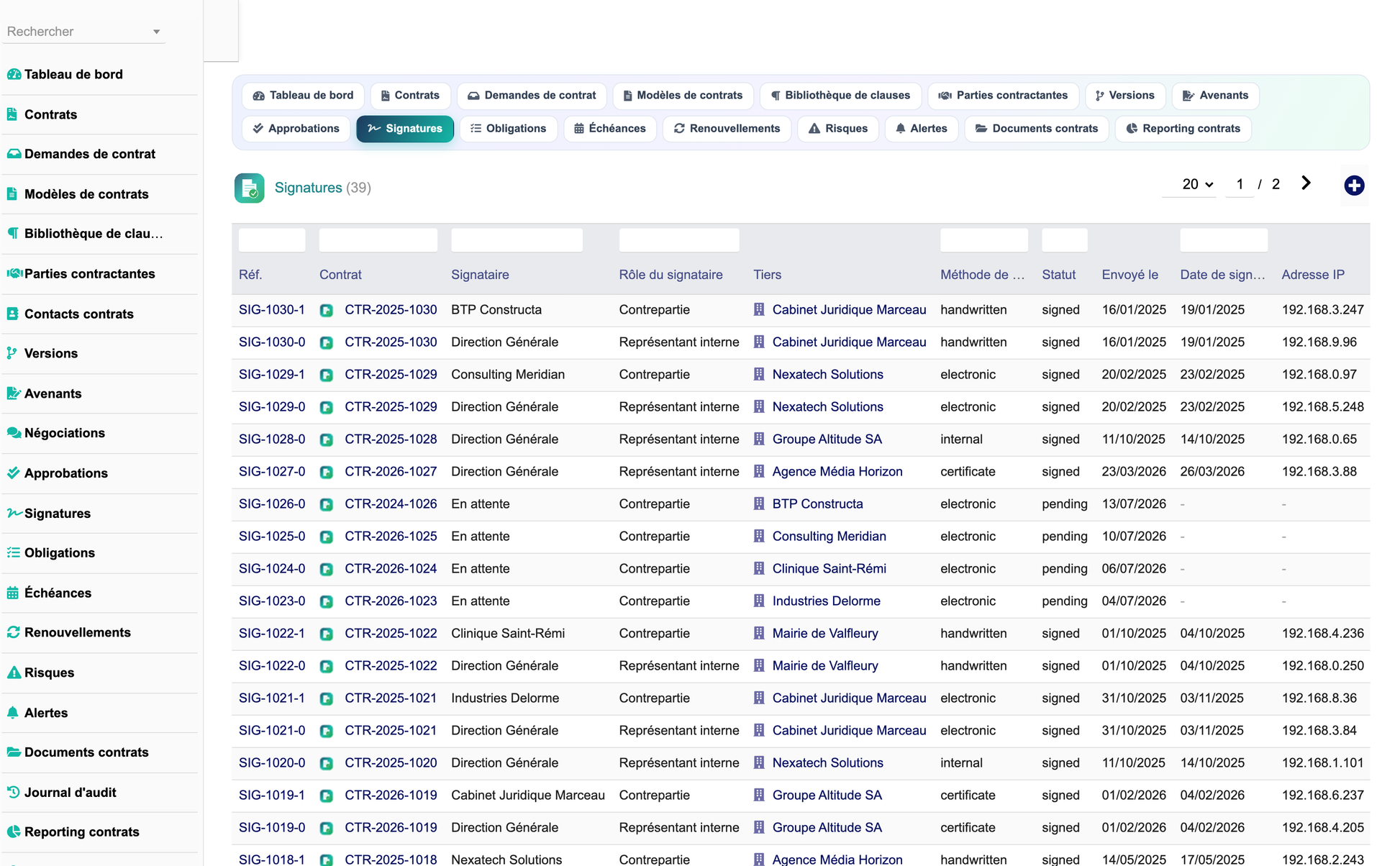Click the Journal d'audit history icon
The height and width of the screenshot is (866, 1400).
(x=13, y=792)
